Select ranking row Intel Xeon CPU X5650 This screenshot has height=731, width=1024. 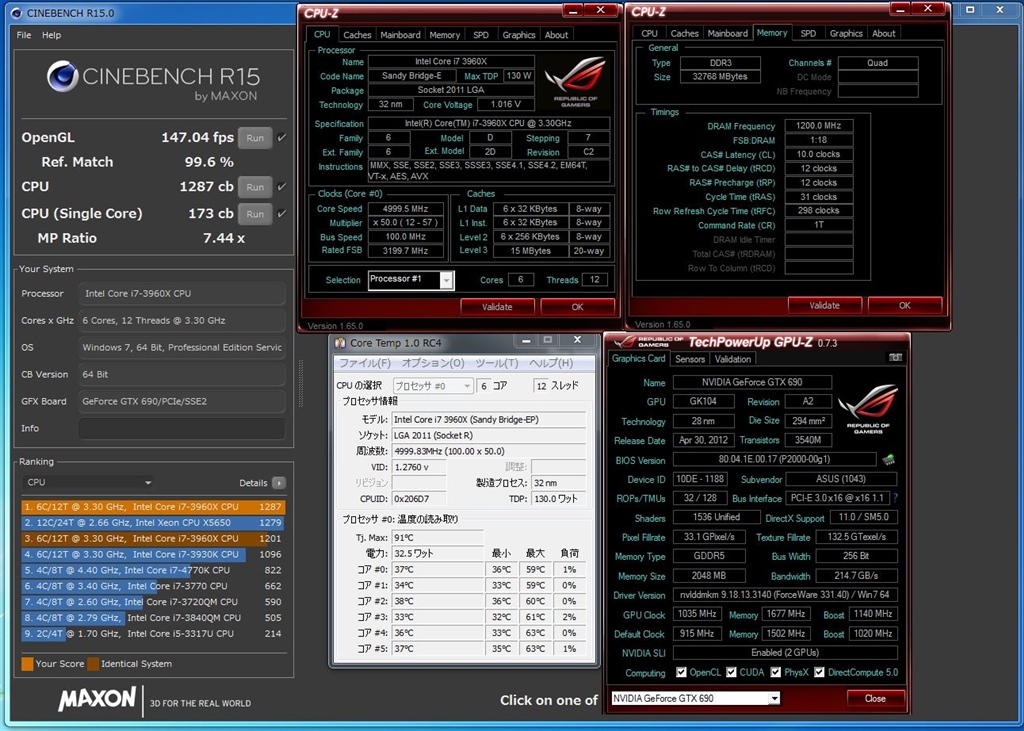pyautogui.click(x=153, y=523)
